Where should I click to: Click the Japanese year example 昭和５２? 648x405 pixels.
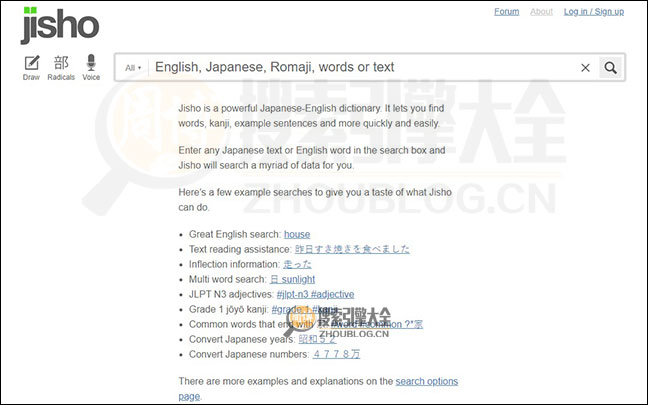[317, 339]
